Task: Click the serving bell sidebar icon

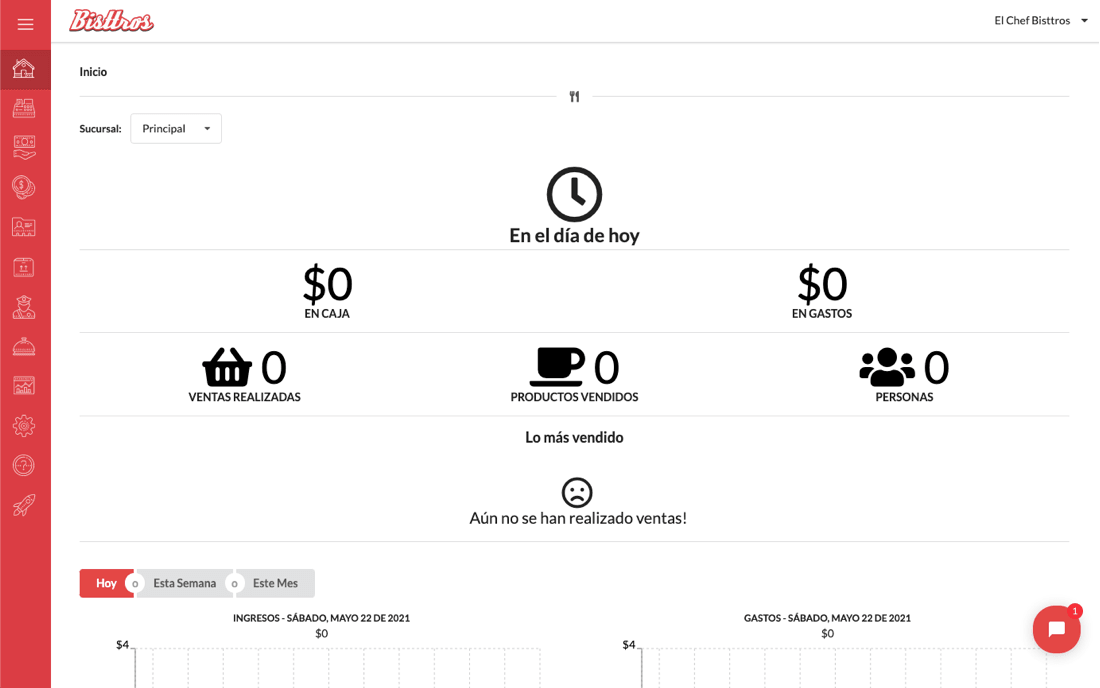Action: 24,346
